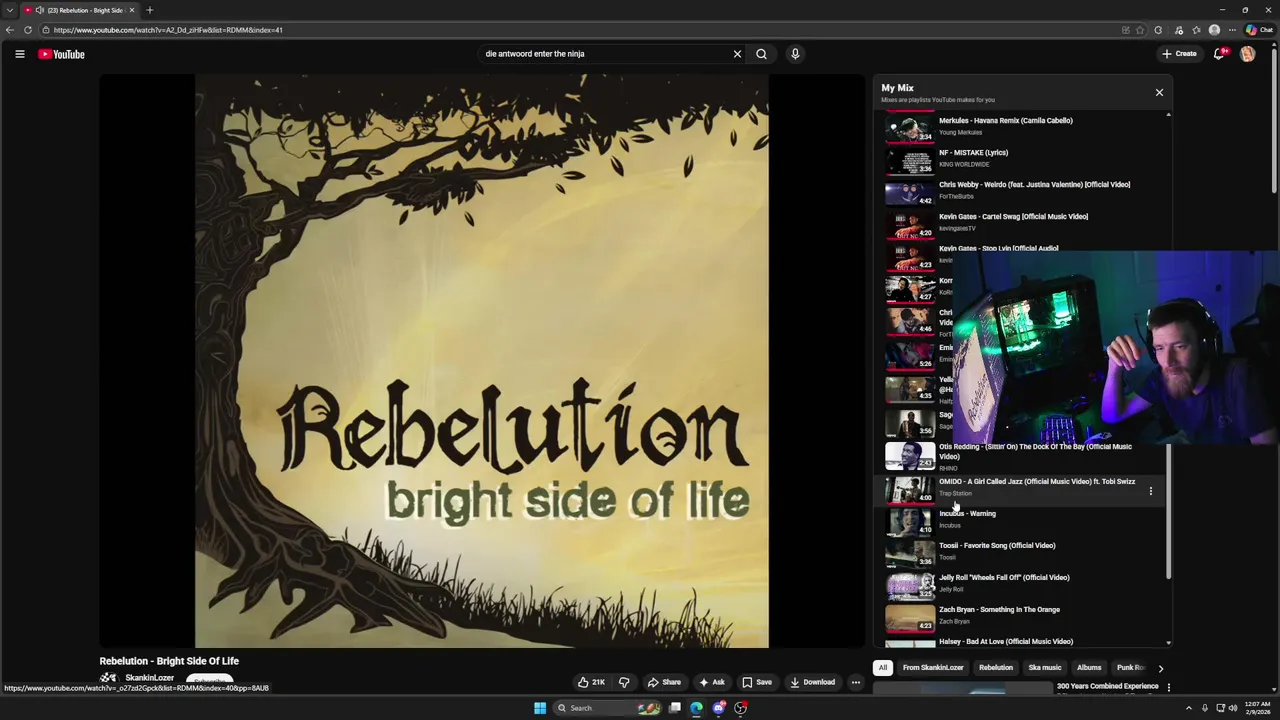
Task: Select the Albums filter chip
Action: tap(1089, 668)
